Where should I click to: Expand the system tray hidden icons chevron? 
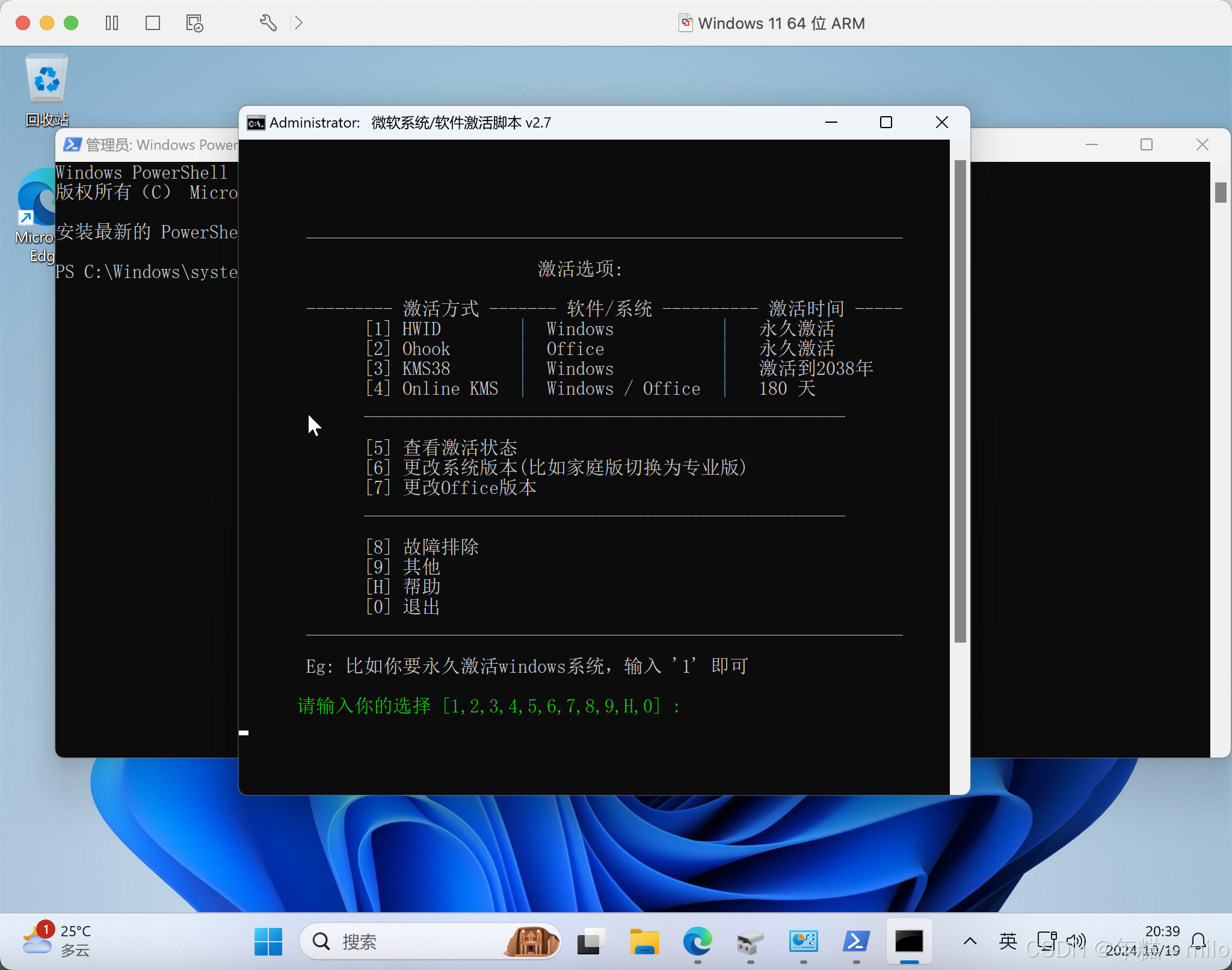click(x=970, y=941)
